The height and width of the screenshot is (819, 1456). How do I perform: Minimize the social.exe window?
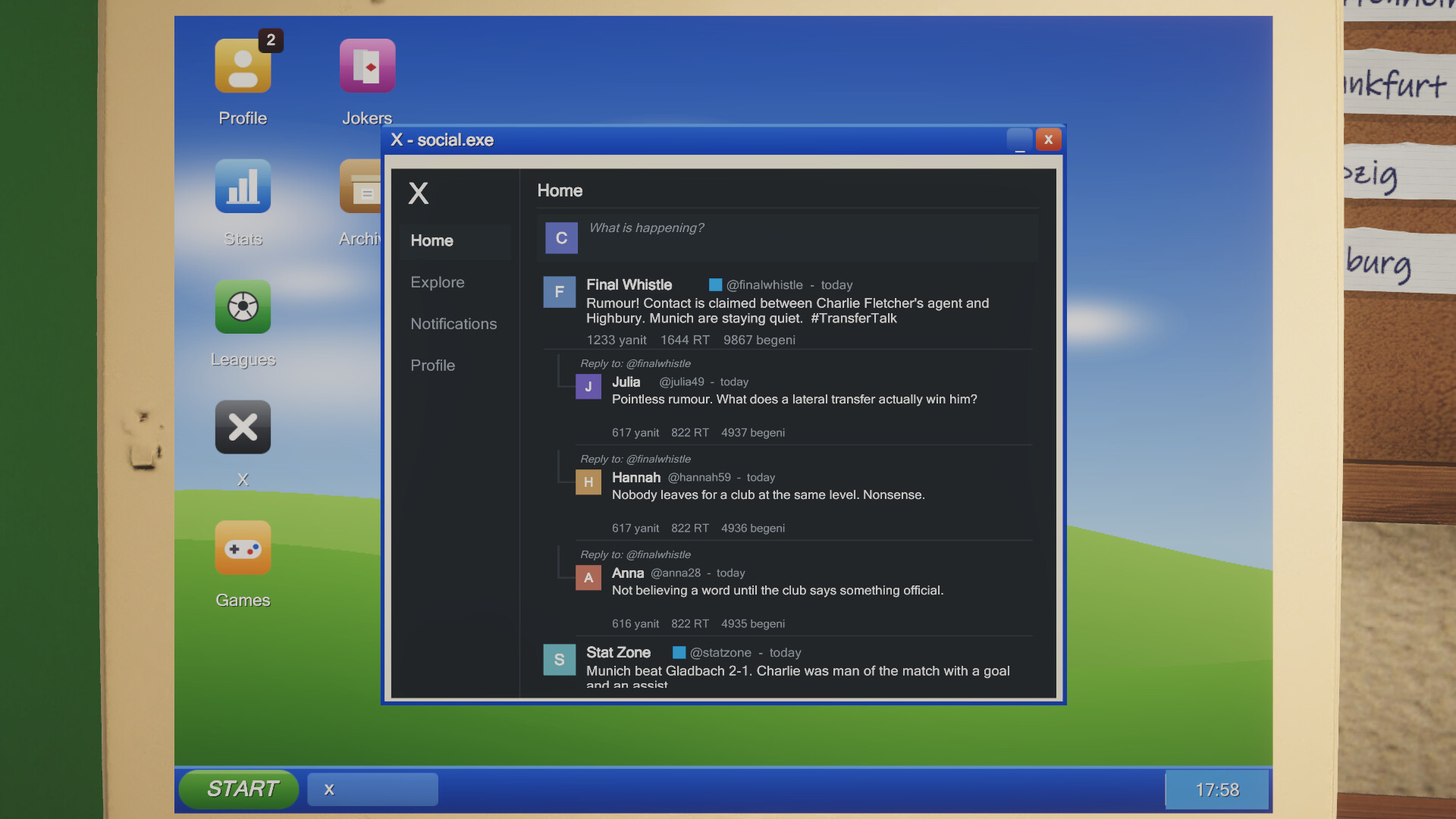pos(1020,140)
